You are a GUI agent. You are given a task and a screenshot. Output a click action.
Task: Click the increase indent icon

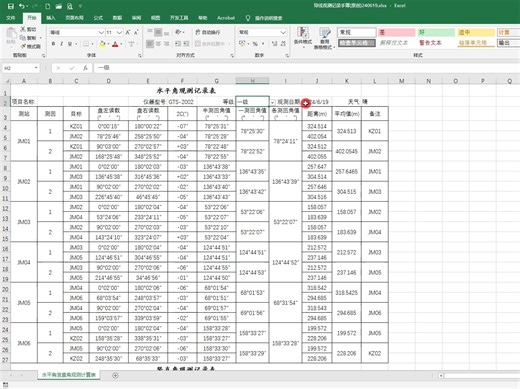coord(186,44)
